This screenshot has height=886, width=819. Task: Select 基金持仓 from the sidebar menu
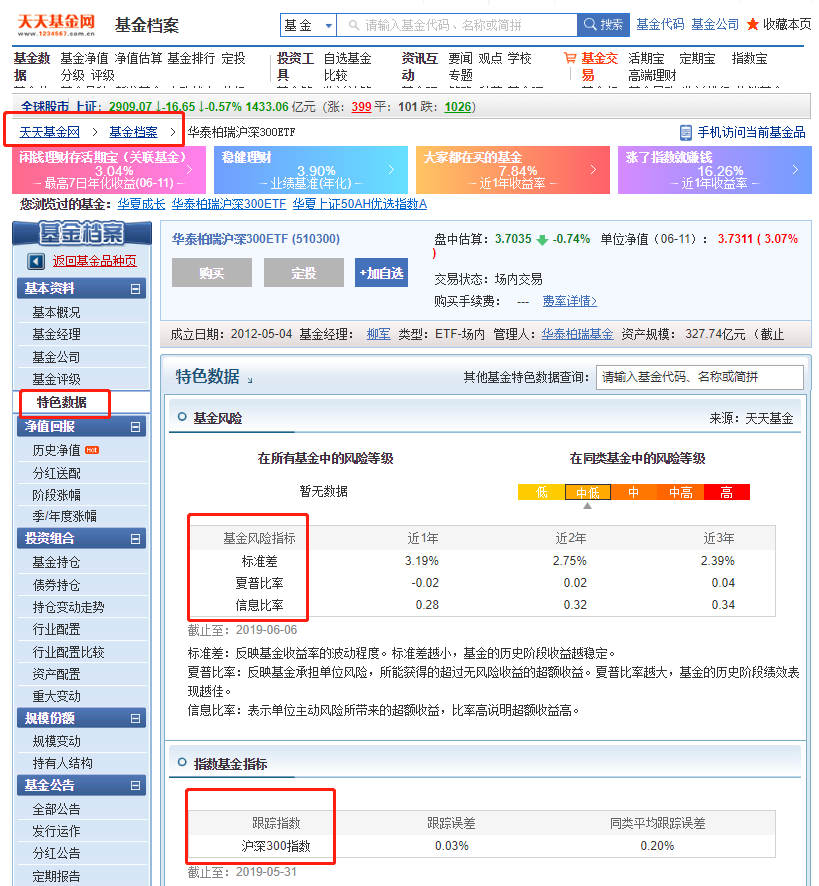56,562
